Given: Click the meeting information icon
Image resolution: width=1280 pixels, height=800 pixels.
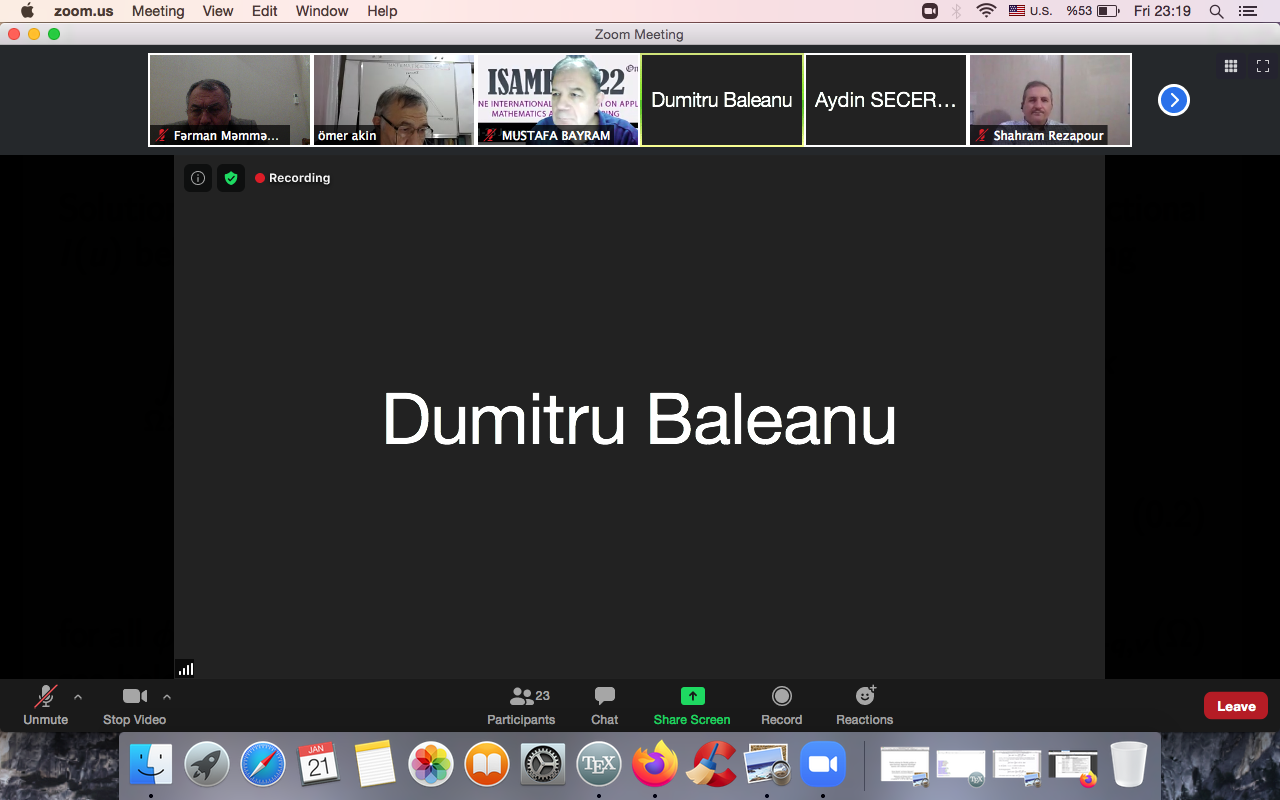Looking at the screenshot, I should click(198, 178).
